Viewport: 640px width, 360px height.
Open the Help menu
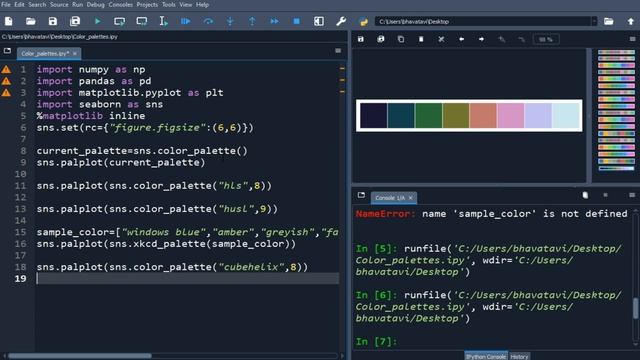(x=202, y=4)
